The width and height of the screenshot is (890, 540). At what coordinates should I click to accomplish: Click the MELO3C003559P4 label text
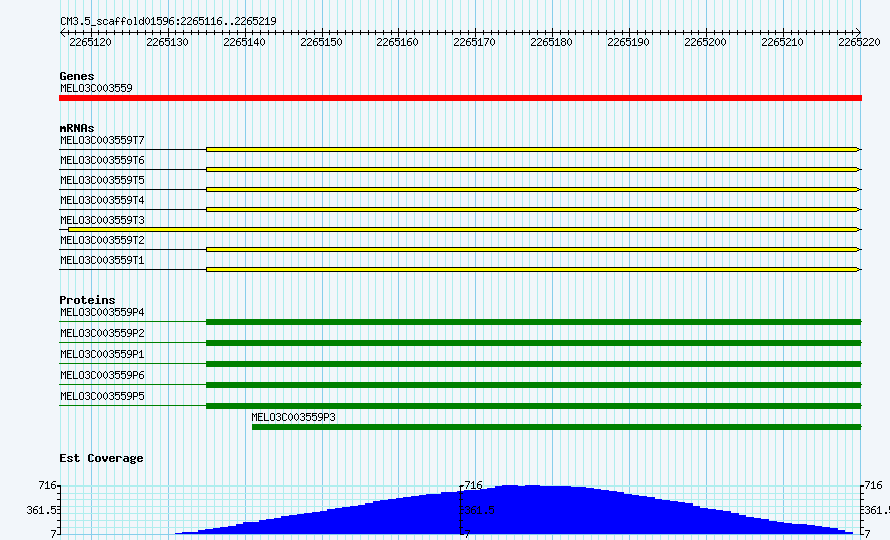click(x=102, y=312)
